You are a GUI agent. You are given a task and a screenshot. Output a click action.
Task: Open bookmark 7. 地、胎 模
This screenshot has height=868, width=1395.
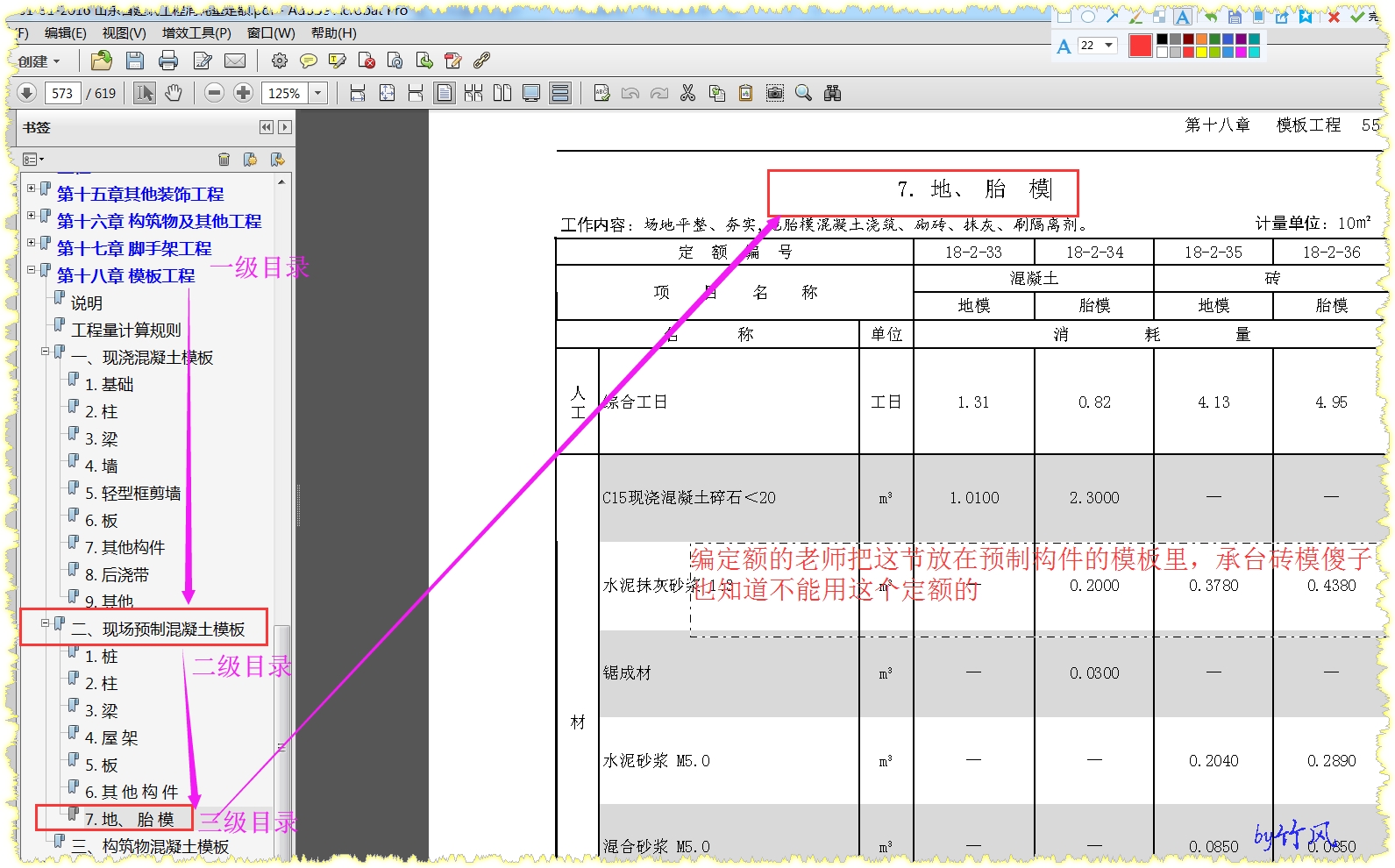point(130,819)
